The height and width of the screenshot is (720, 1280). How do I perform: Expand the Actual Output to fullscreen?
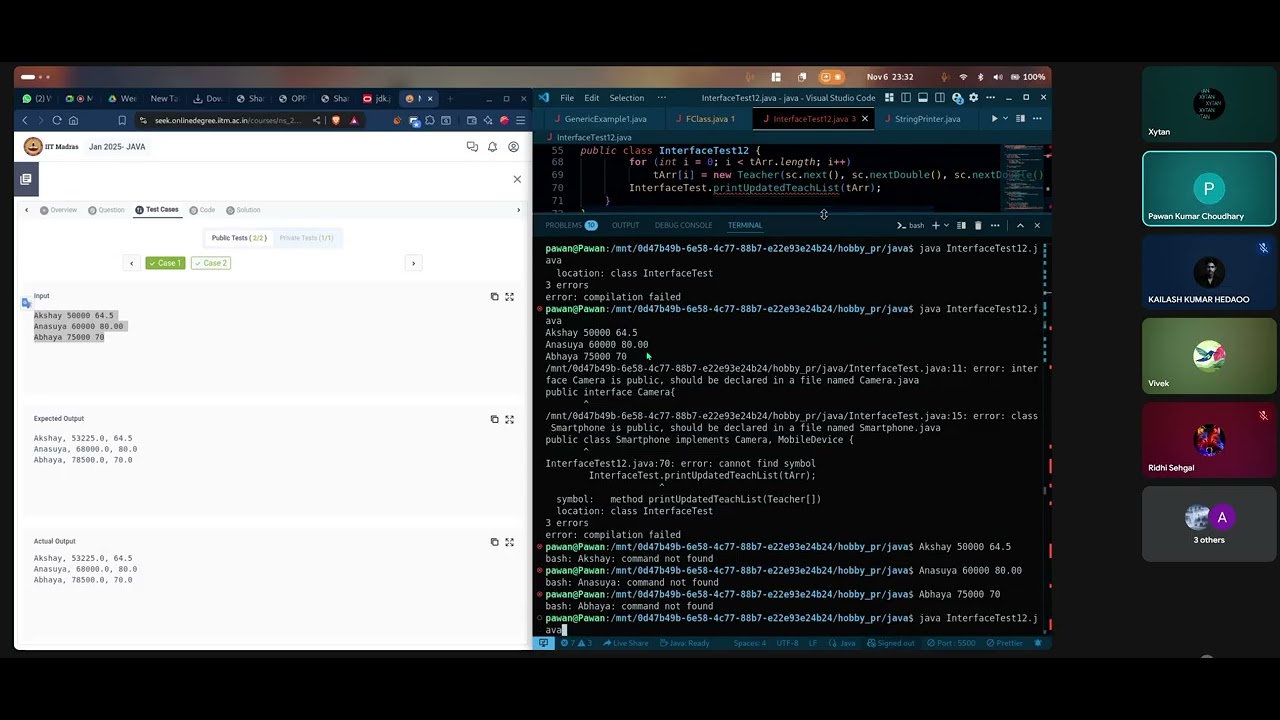click(509, 542)
